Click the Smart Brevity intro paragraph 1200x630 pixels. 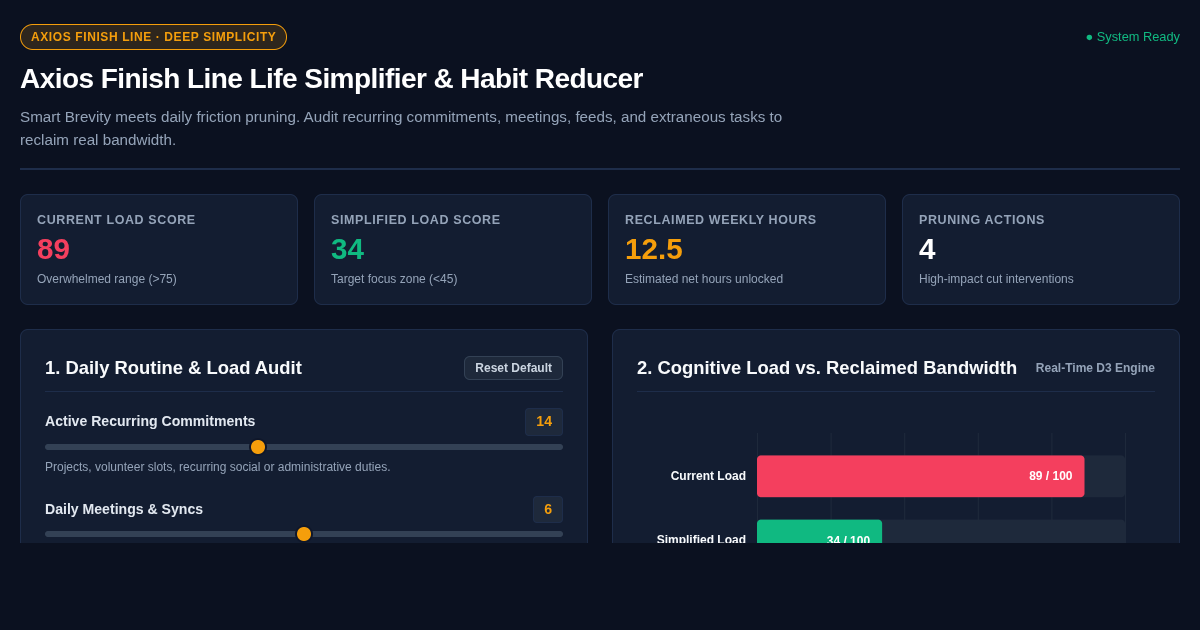coord(401,128)
